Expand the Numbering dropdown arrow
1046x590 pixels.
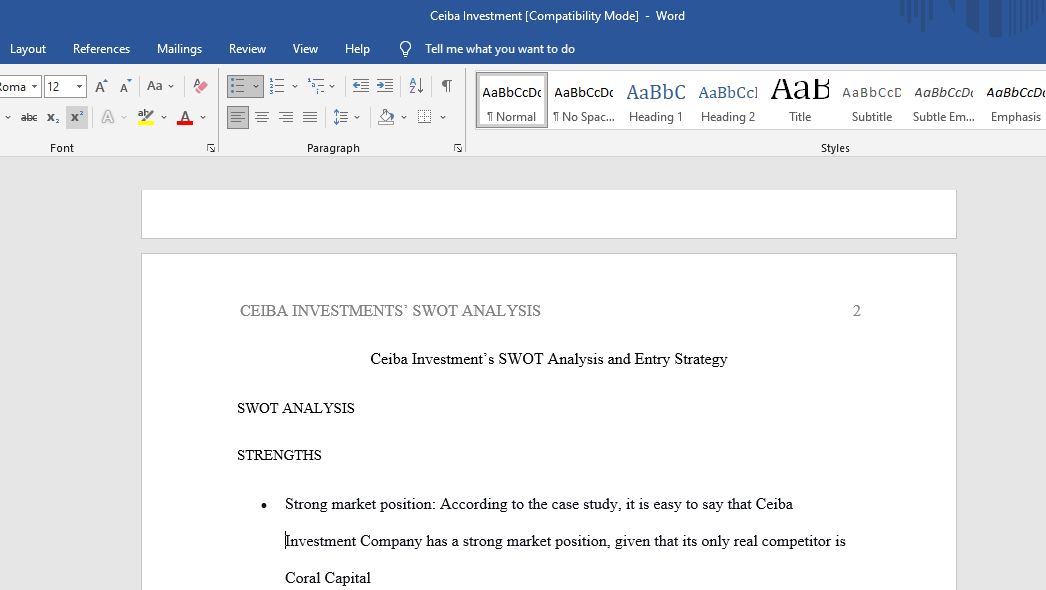point(295,87)
